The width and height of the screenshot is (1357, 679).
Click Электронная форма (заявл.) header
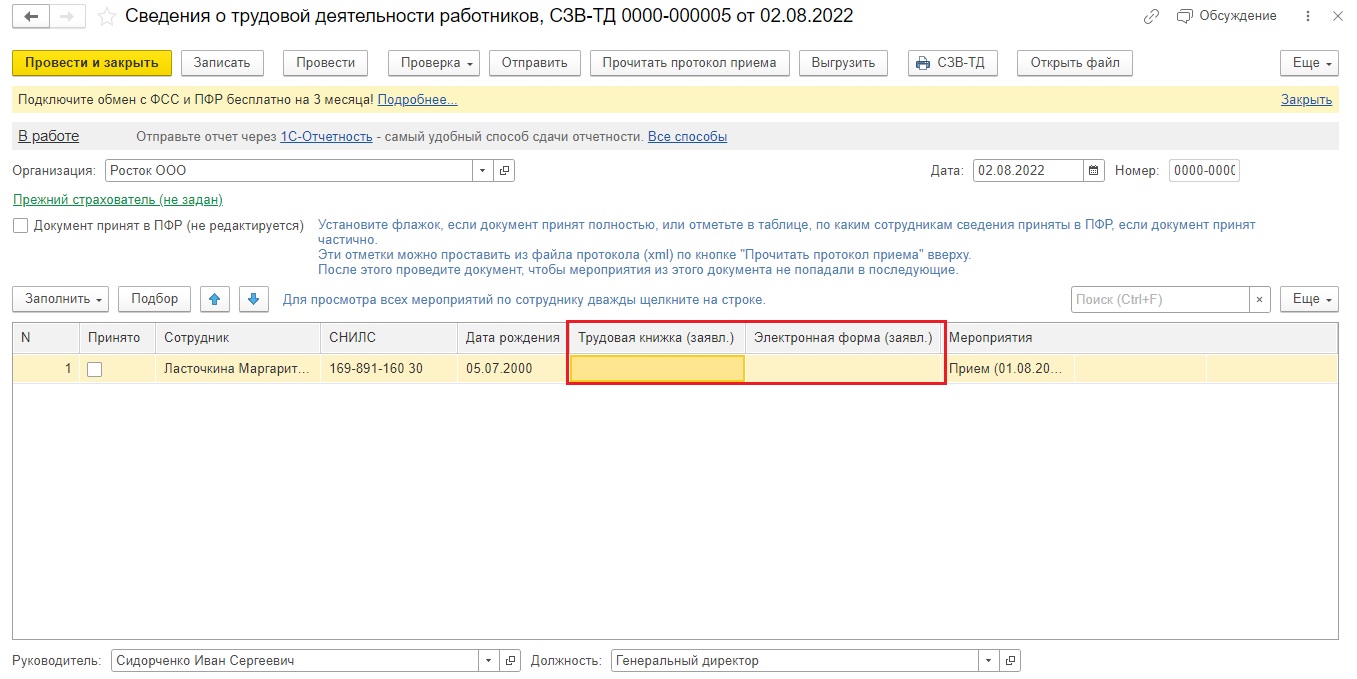coord(844,338)
